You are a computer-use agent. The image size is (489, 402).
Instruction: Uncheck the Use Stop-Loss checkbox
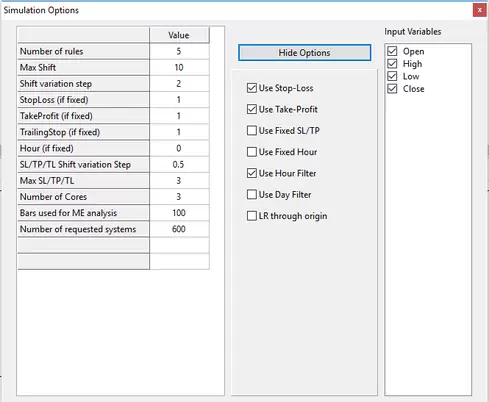point(252,88)
